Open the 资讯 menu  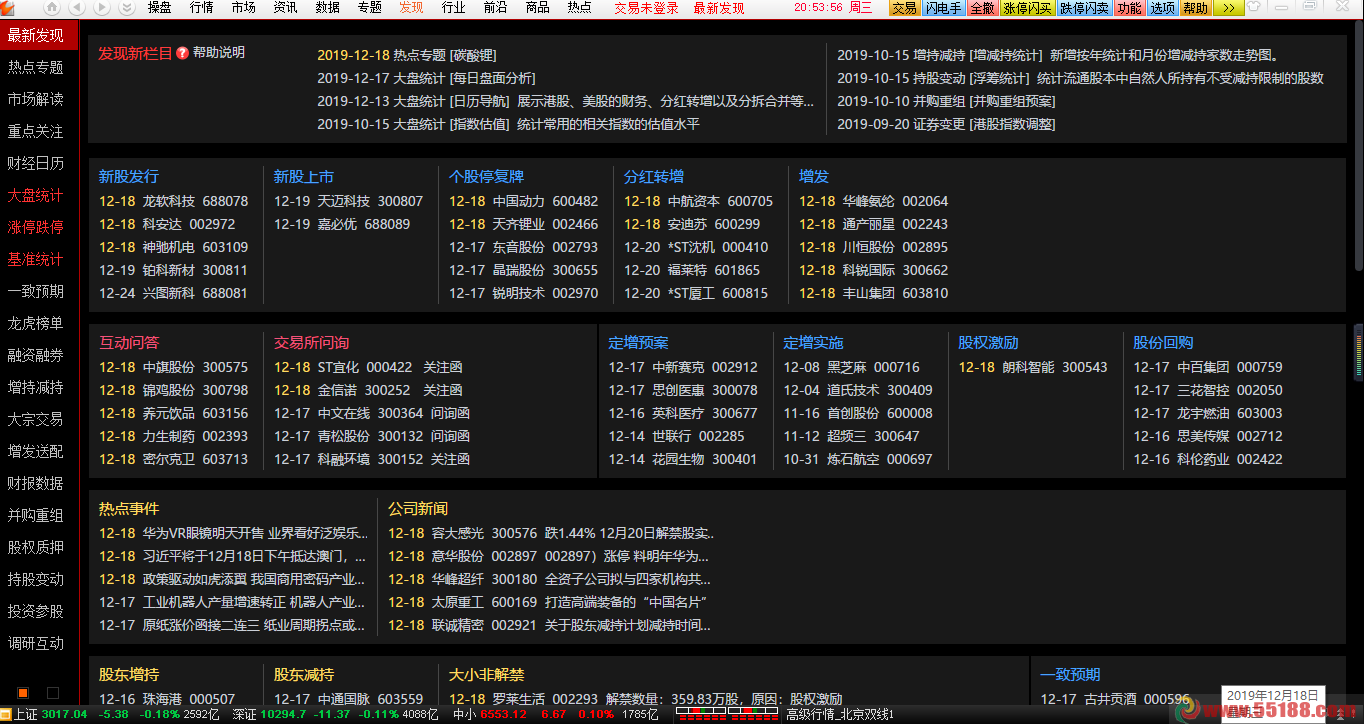pos(285,8)
